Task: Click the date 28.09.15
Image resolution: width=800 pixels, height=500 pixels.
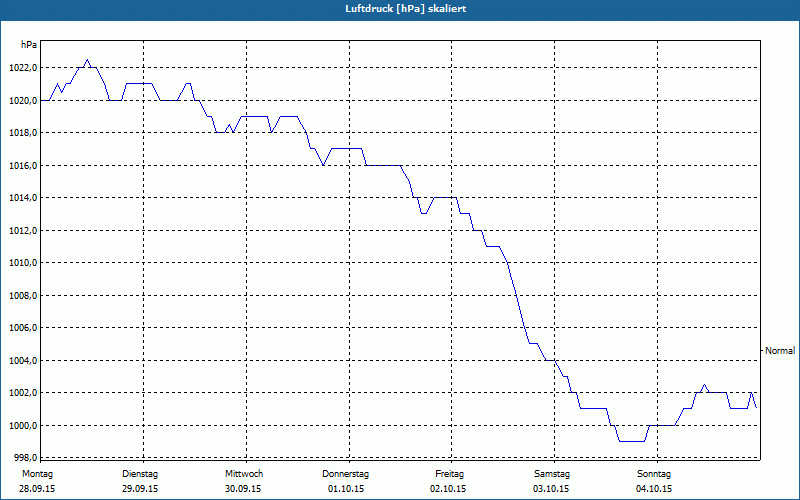Action: (37, 489)
